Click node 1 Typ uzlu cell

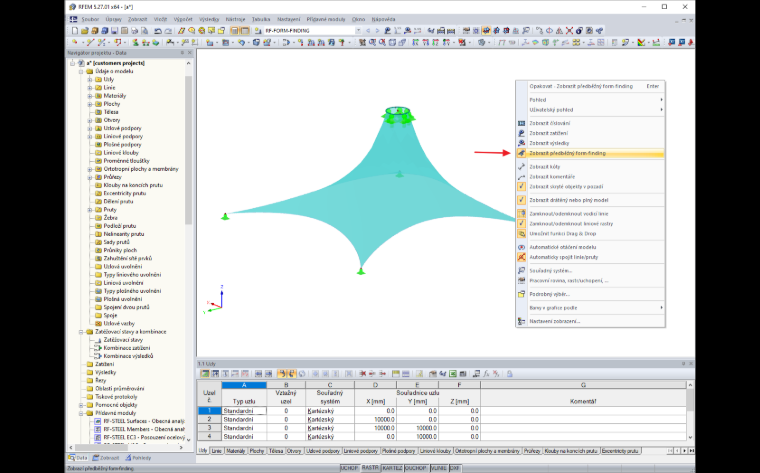(244, 411)
